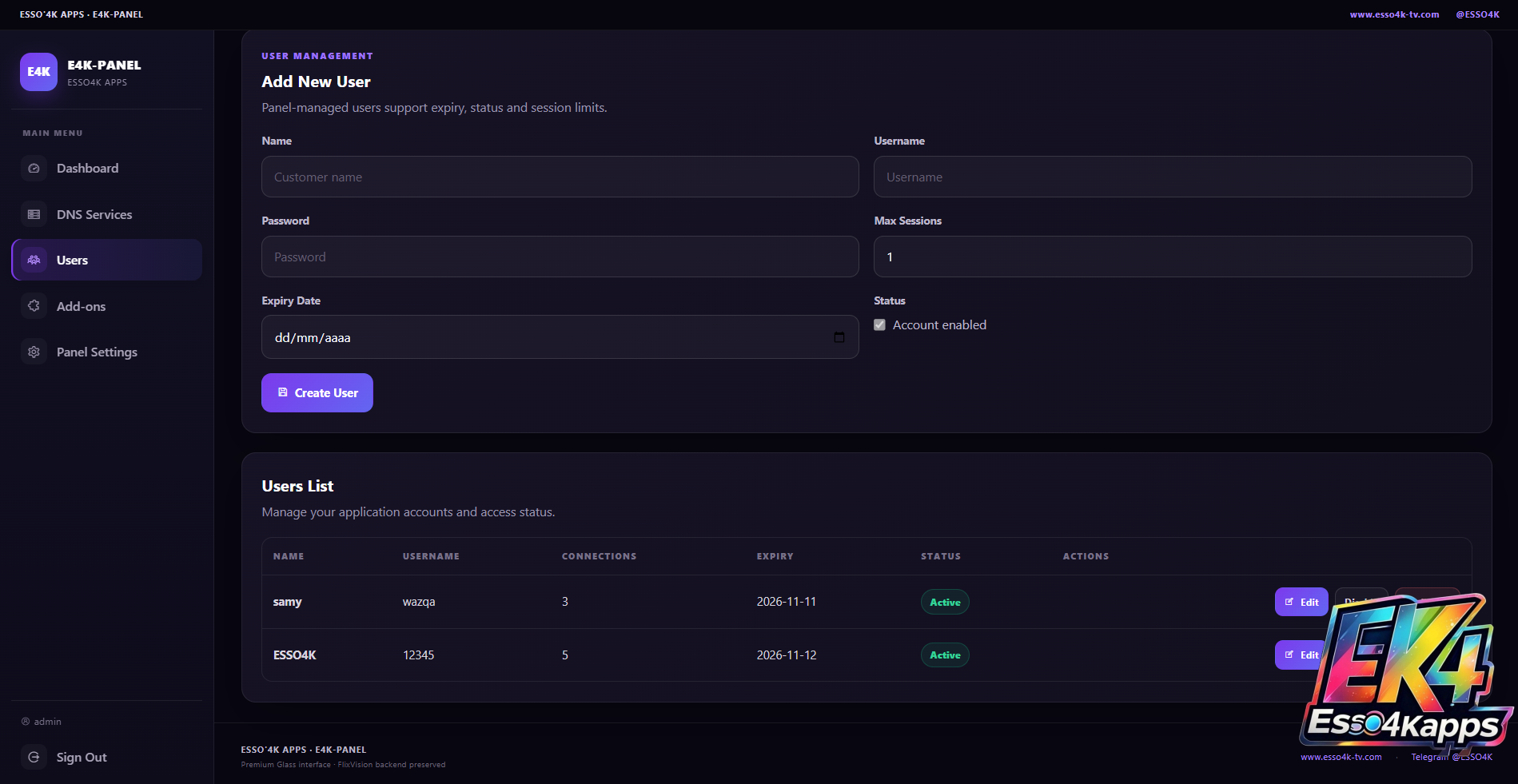Click the 'Add New User' heading
This screenshot has width=1518, height=784.
coord(316,82)
